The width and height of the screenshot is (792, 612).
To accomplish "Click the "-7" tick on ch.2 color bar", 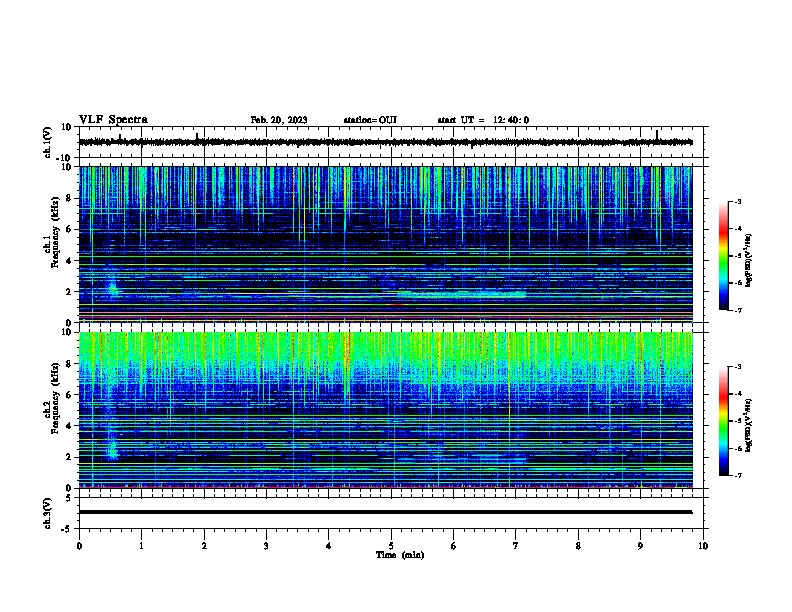I will point(737,475).
